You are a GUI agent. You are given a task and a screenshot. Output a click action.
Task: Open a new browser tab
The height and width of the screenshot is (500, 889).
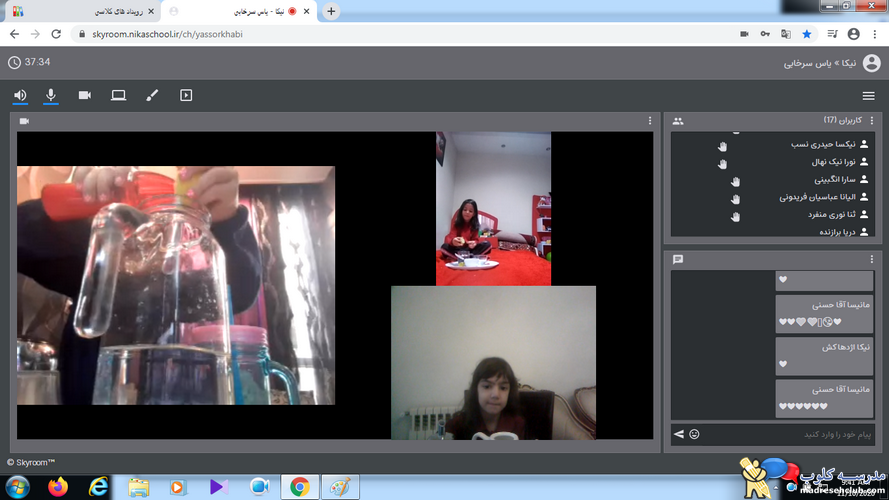pos(331,11)
